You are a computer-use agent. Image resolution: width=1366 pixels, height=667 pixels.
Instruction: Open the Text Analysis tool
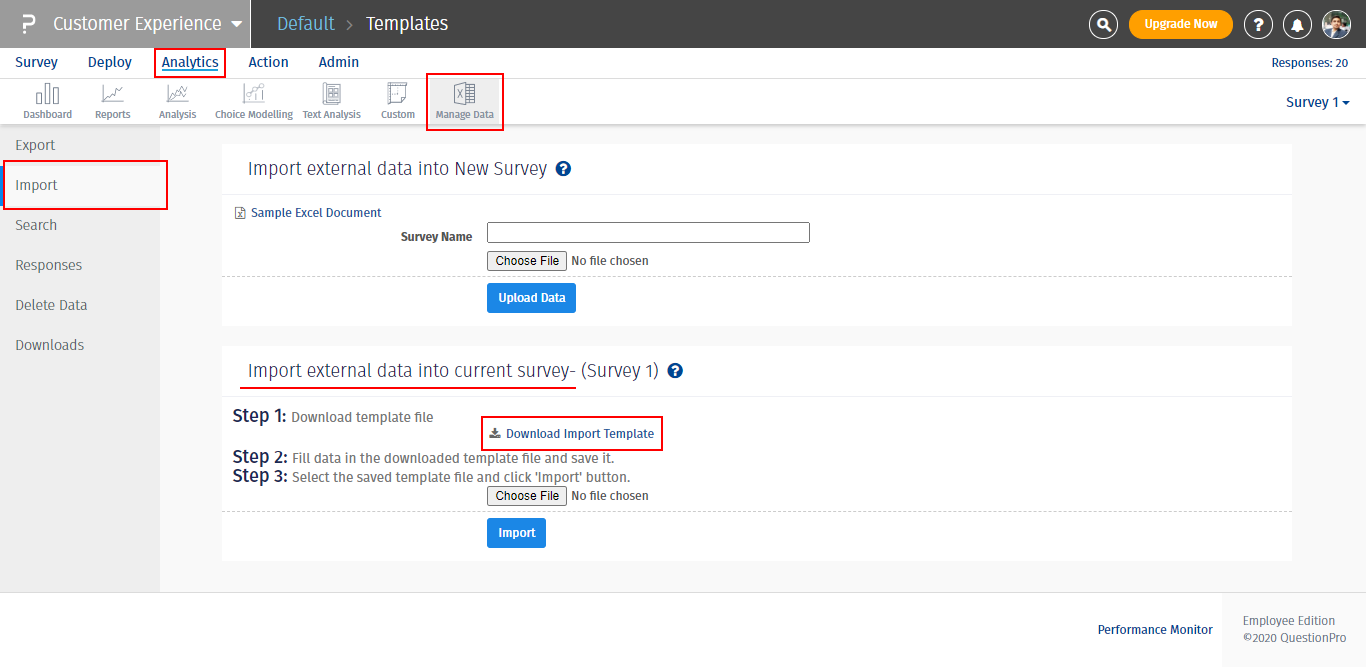(x=331, y=101)
